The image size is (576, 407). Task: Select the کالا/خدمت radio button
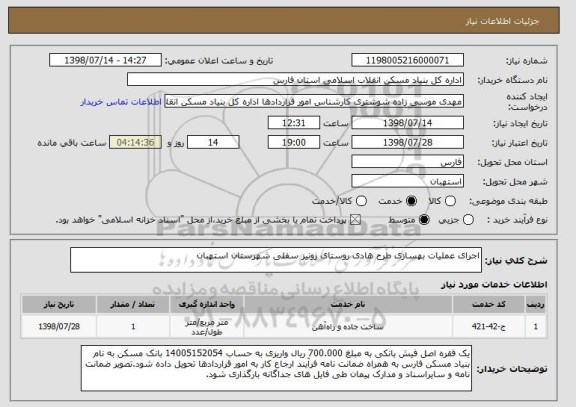[x=361, y=201]
